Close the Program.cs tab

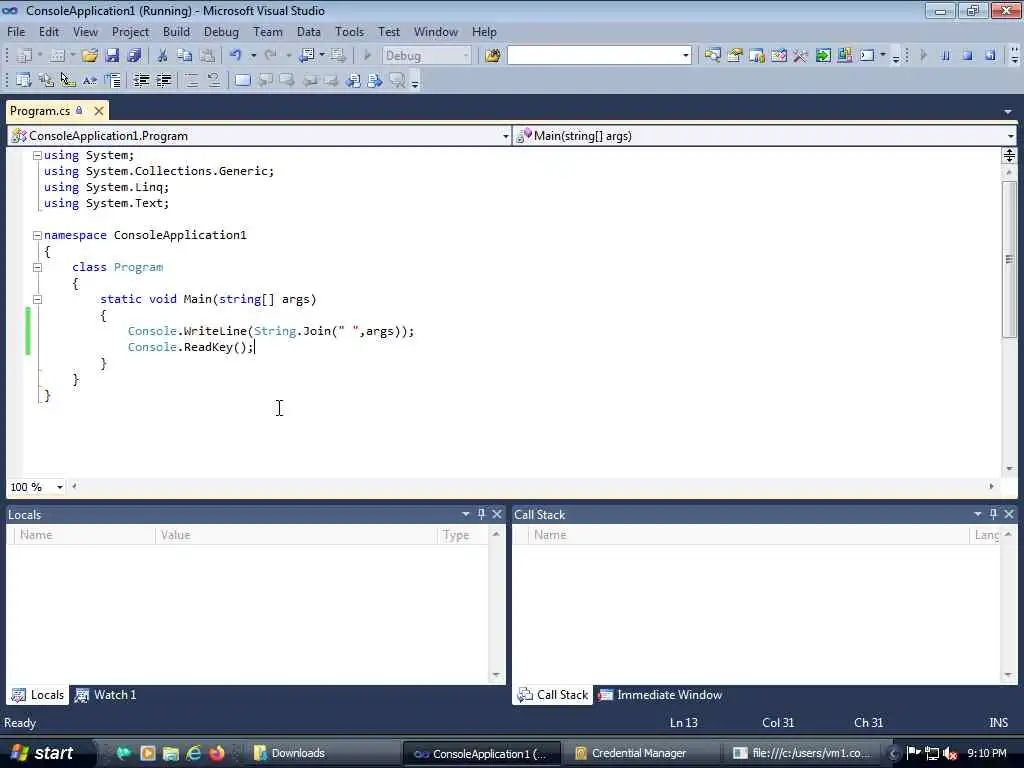coord(99,111)
